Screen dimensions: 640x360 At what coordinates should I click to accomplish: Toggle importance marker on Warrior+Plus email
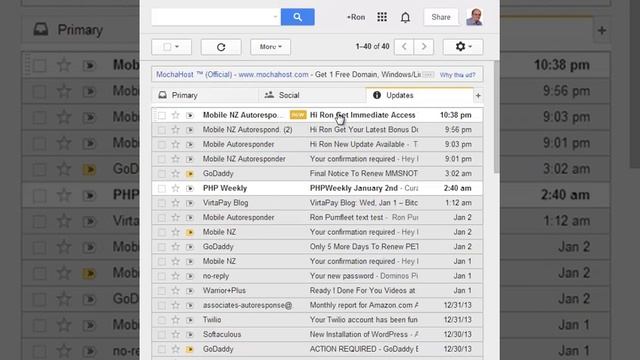coord(190,291)
